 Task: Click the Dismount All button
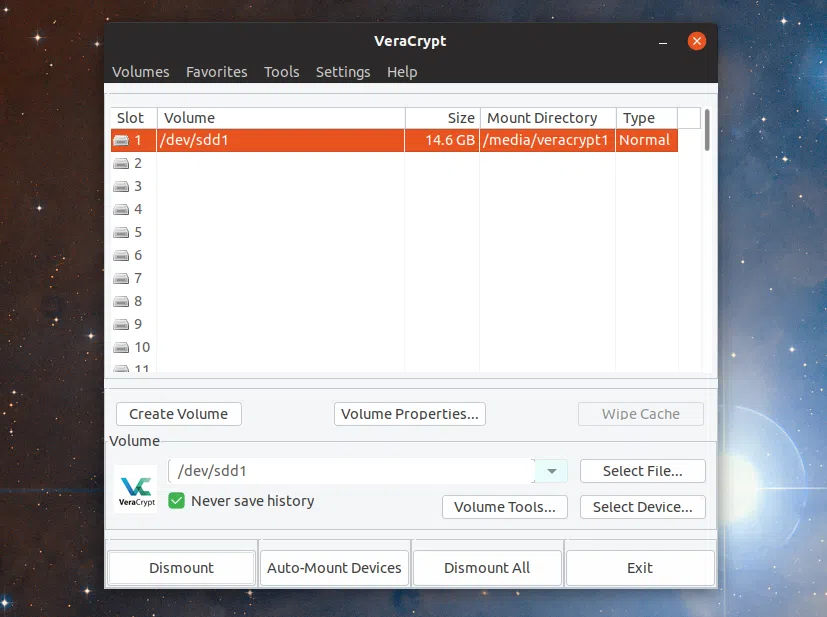pos(487,568)
